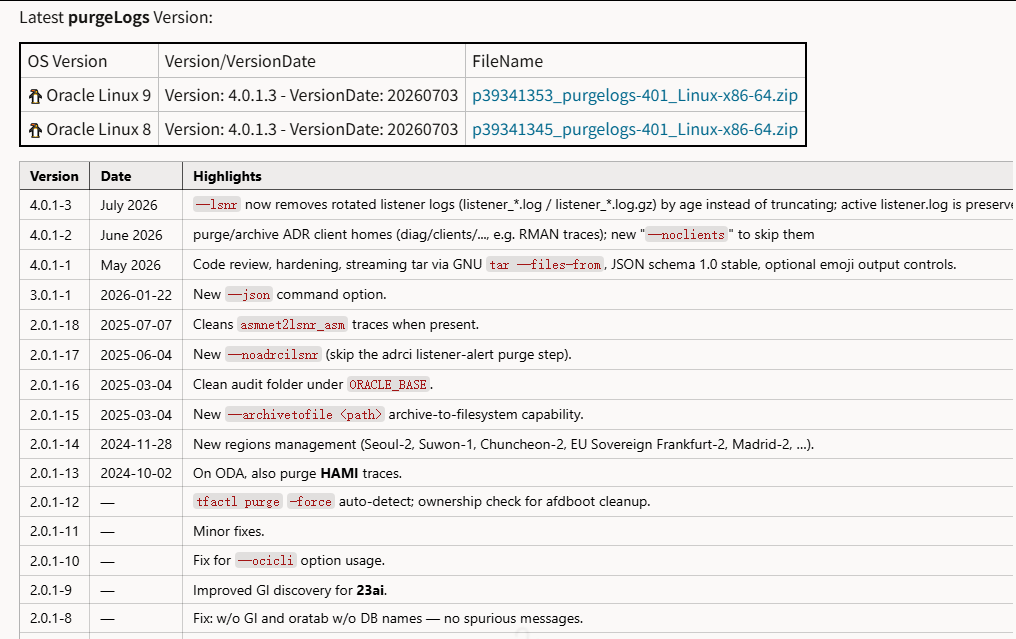Click the Linux penguin icon beside Oracle Linux 8
Viewport: 1016px width, 639px height.
pyautogui.click(x=35, y=130)
